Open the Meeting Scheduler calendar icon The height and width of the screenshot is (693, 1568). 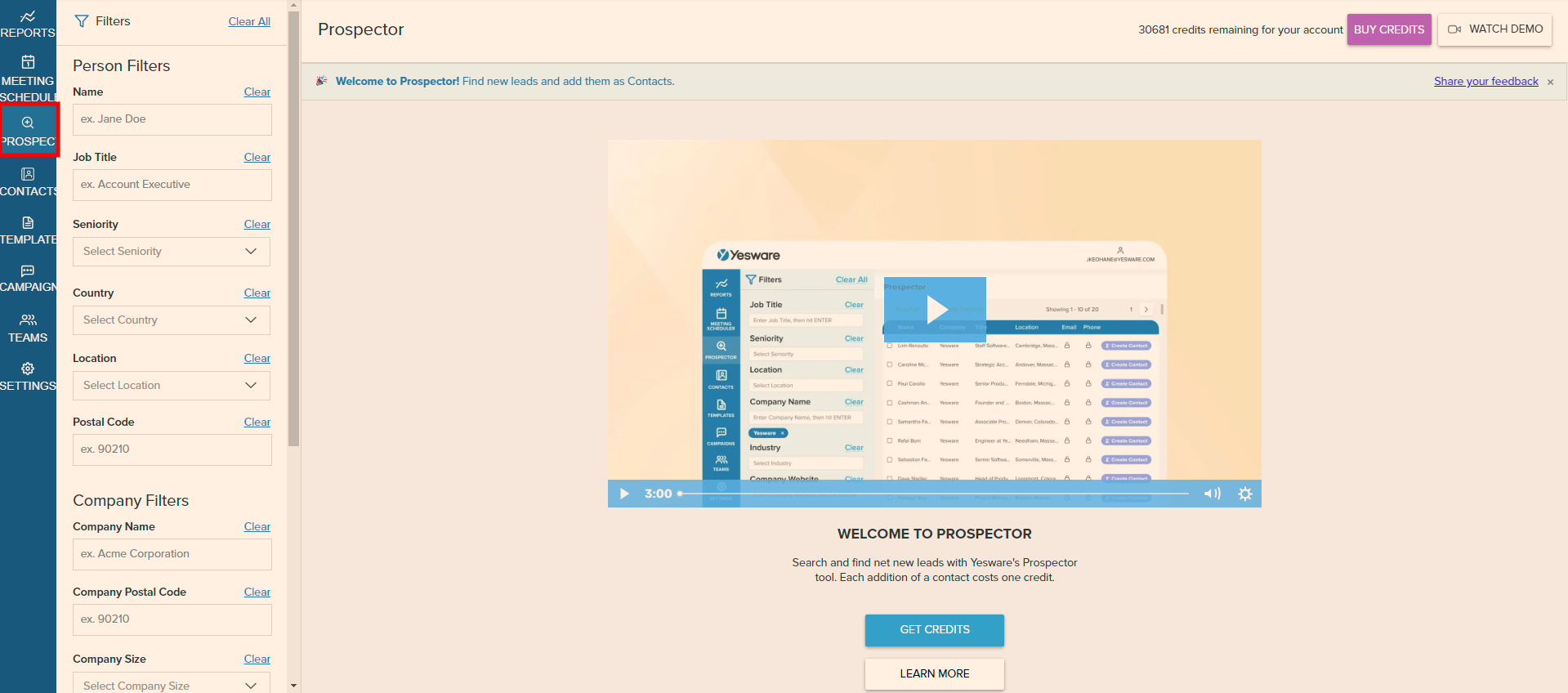tap(28, 62)
